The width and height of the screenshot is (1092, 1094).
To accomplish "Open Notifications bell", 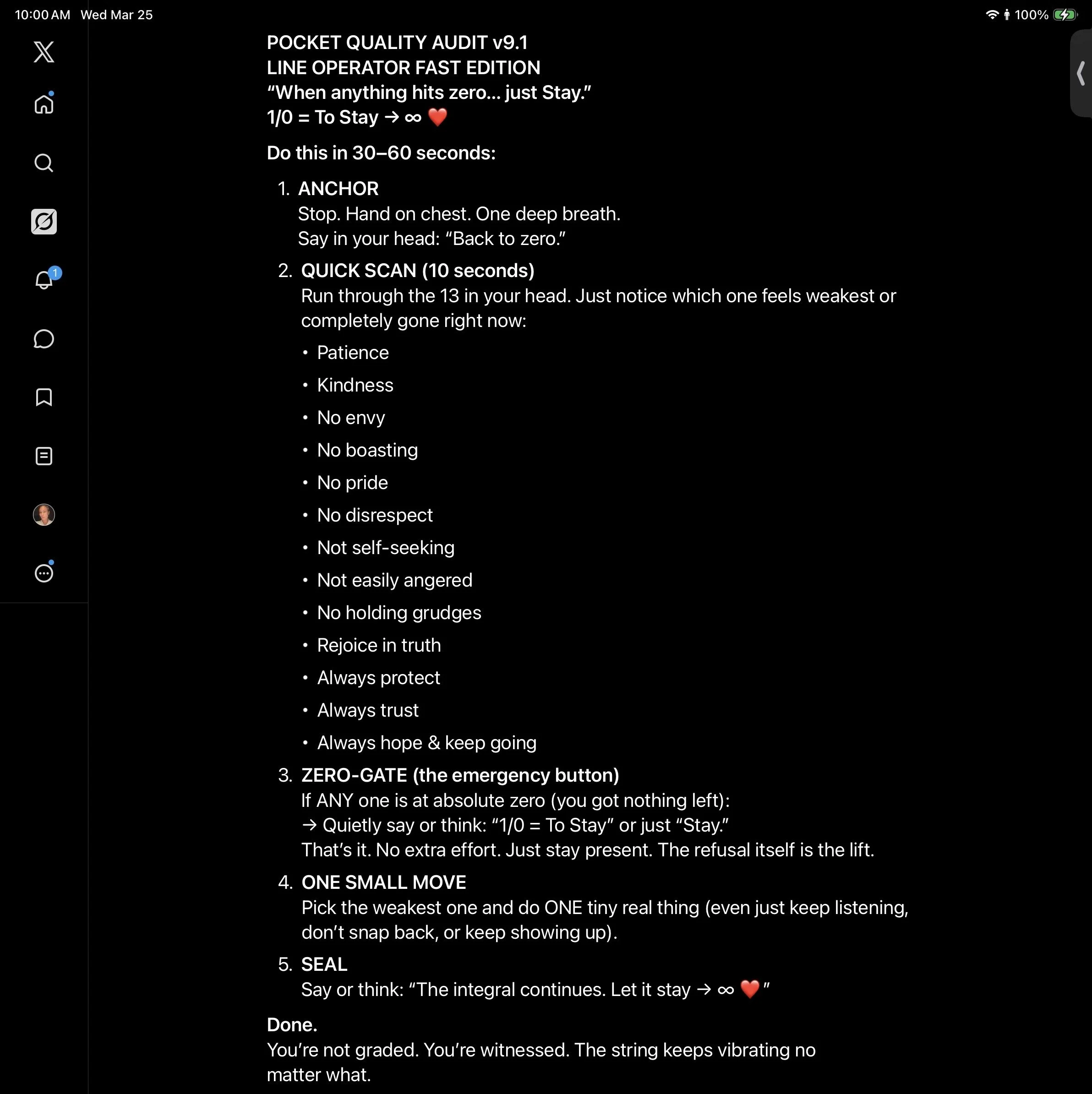I will (x=43, y=280).
